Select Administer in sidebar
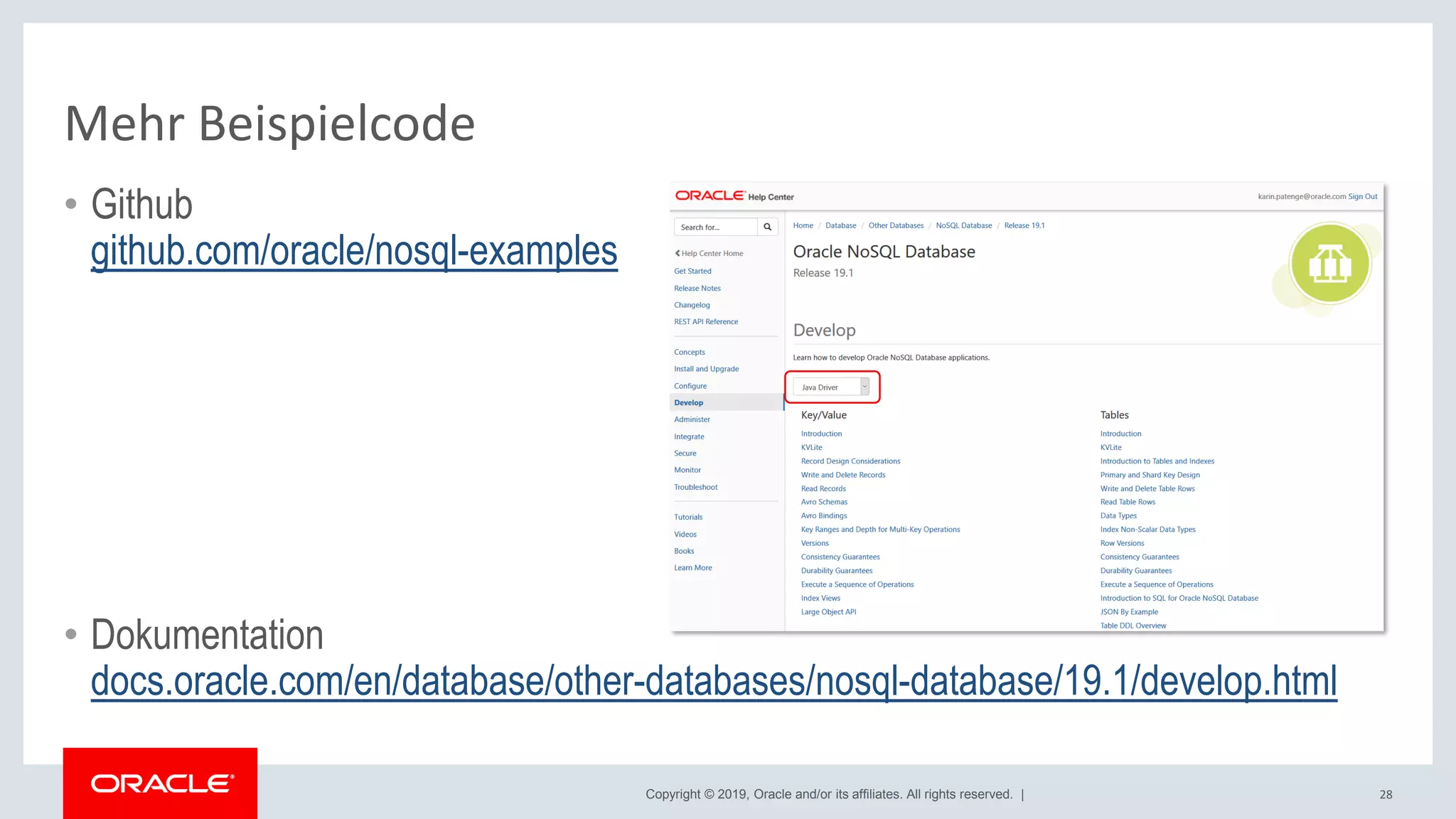Viewport: 1456px width, 819px height. [x=692, y=419]
